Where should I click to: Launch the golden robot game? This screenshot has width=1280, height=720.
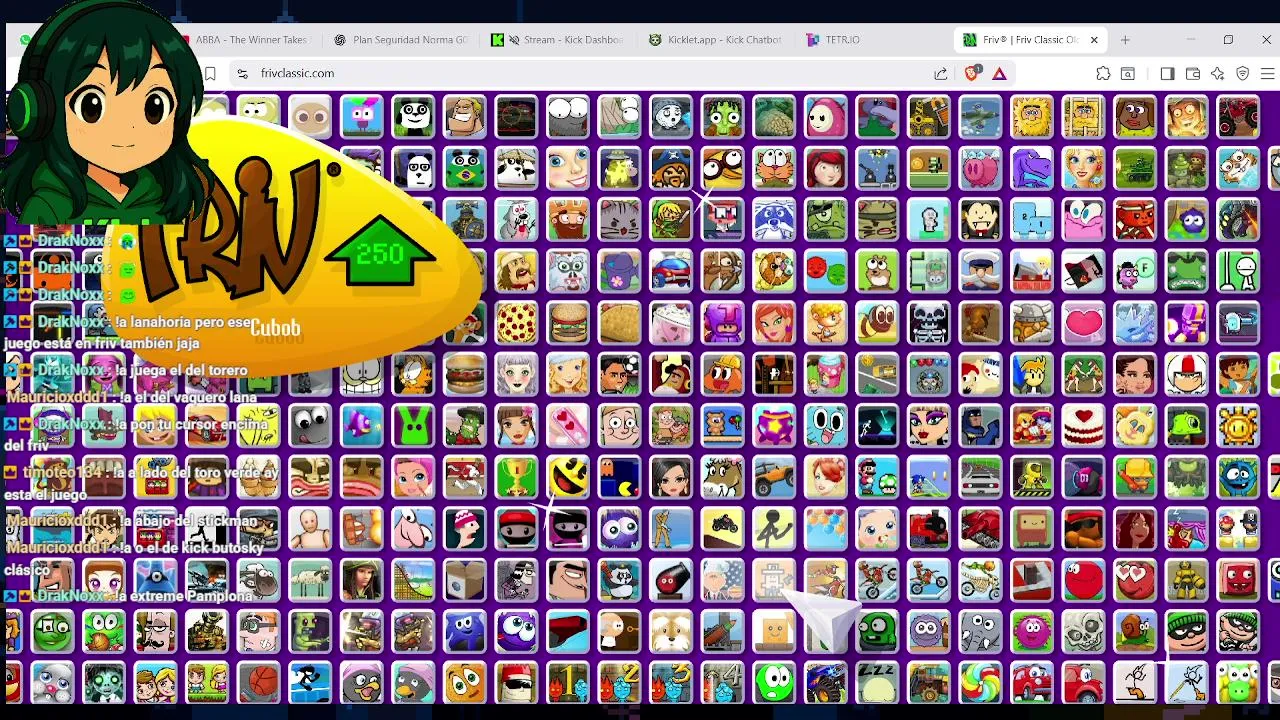(x=1186, y=580)
